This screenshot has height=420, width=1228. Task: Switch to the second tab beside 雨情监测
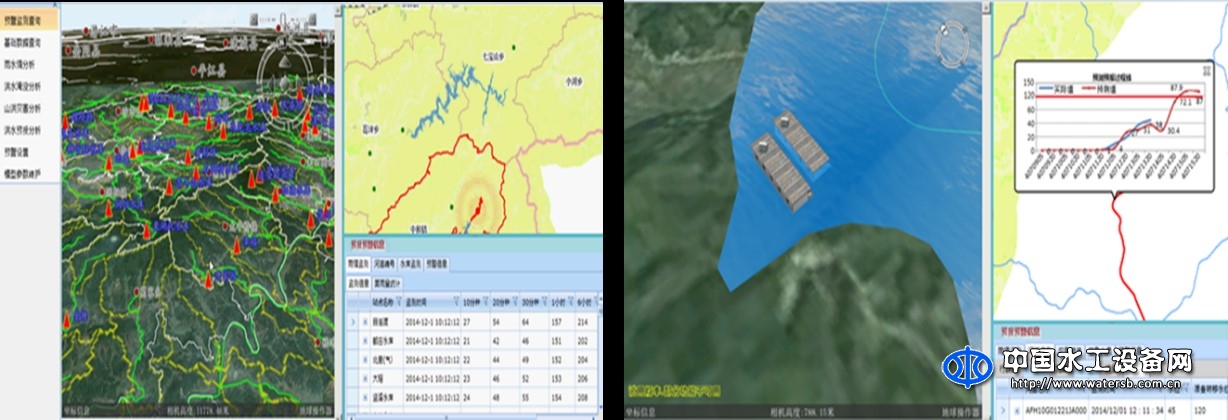click(x=386, y=264)
